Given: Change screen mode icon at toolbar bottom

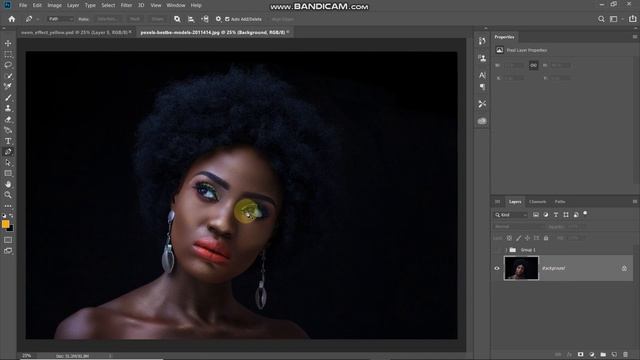Looking at the screenshot, I should (8, 251).
